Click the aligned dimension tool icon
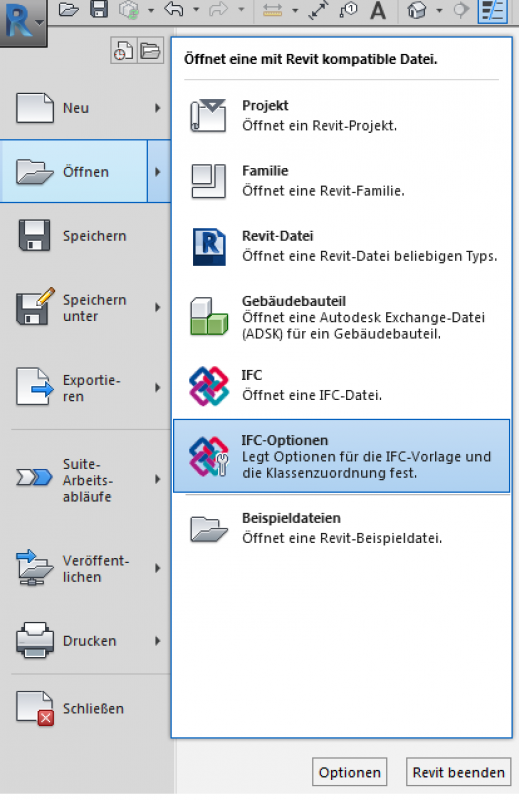The width and height of the screenshot is (519, 800). pyautogui.click(x=318, y=10)
